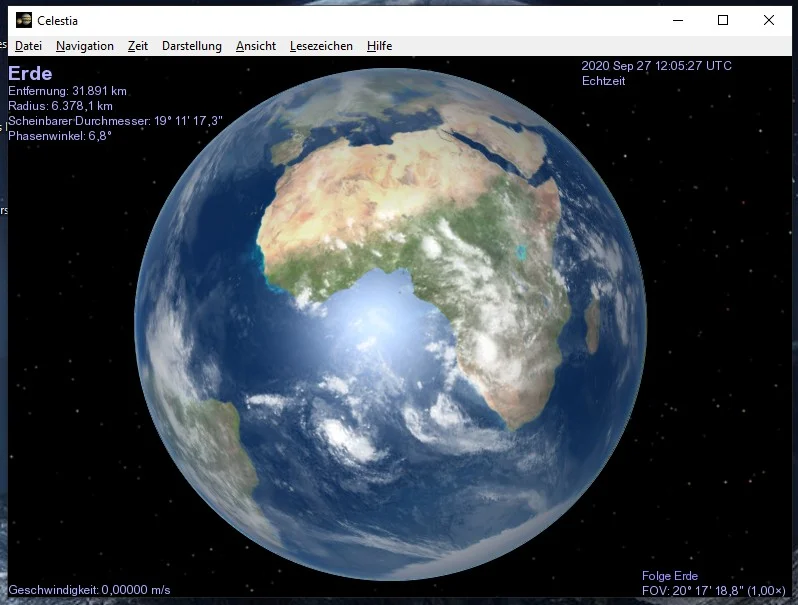Click the Geschwindigkeit: 0,00000 m/s readout

pos(89,590)
